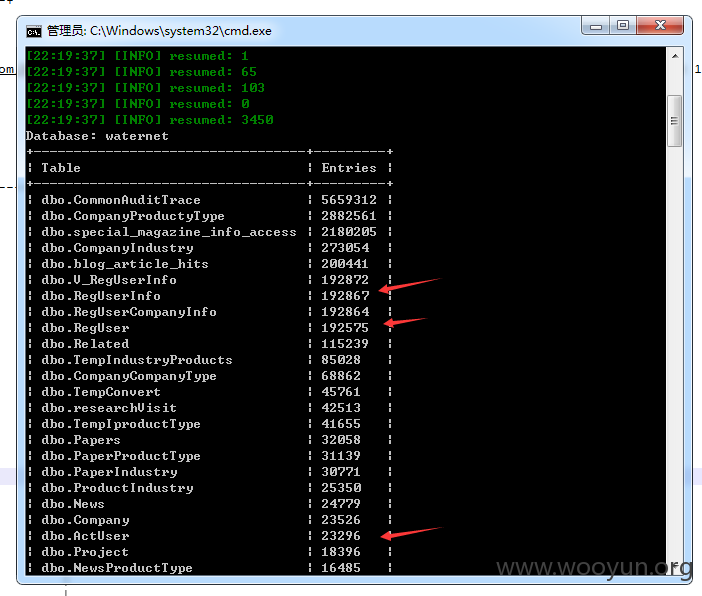Click the title text C:\Windows\system32\cmd.exe
This screenshot has width=702, height=596.
pyautogui.click(x=181, y=31)
